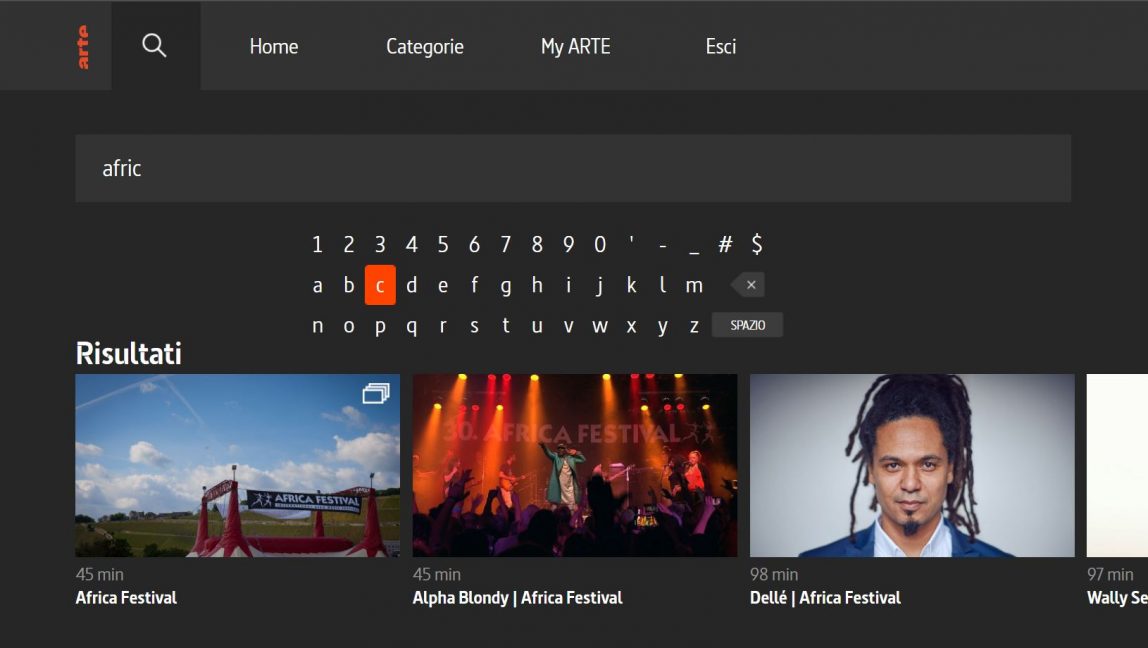The height and width of the screenshot is (648, 1148).
Task: Click the title "Africa Festival"
Action: (x=126, y=597)
